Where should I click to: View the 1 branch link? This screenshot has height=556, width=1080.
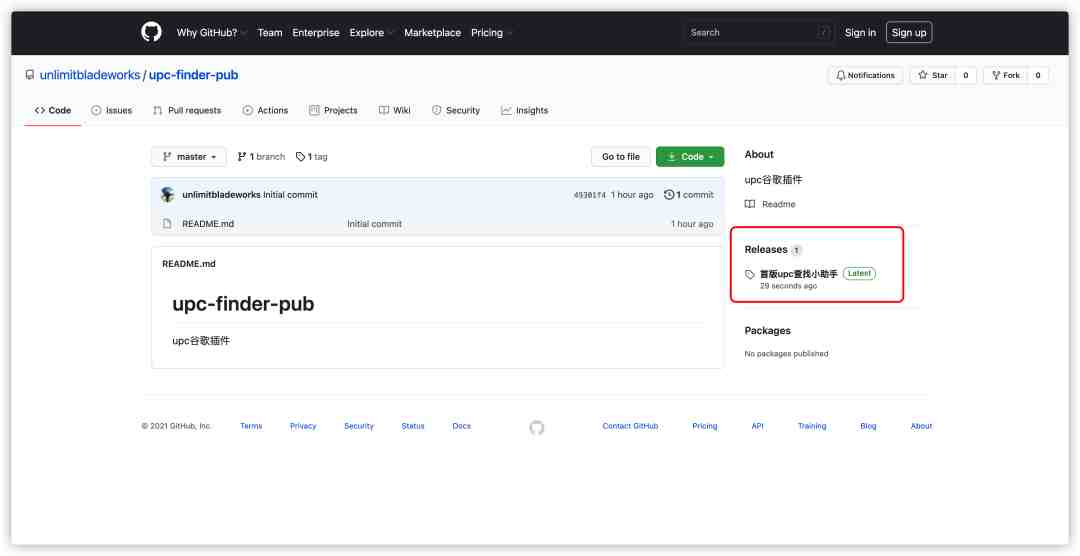point(261,156)
